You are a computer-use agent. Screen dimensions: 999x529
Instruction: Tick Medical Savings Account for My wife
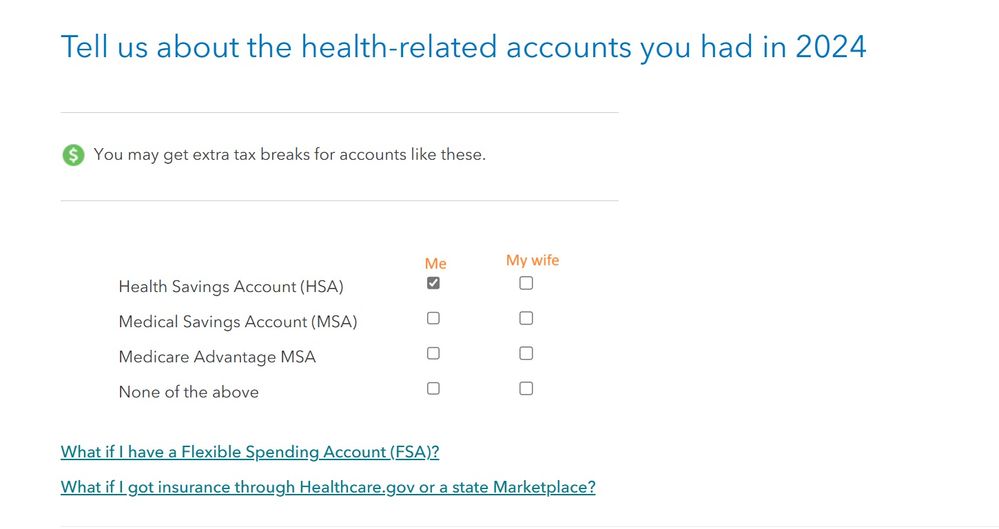526,318
